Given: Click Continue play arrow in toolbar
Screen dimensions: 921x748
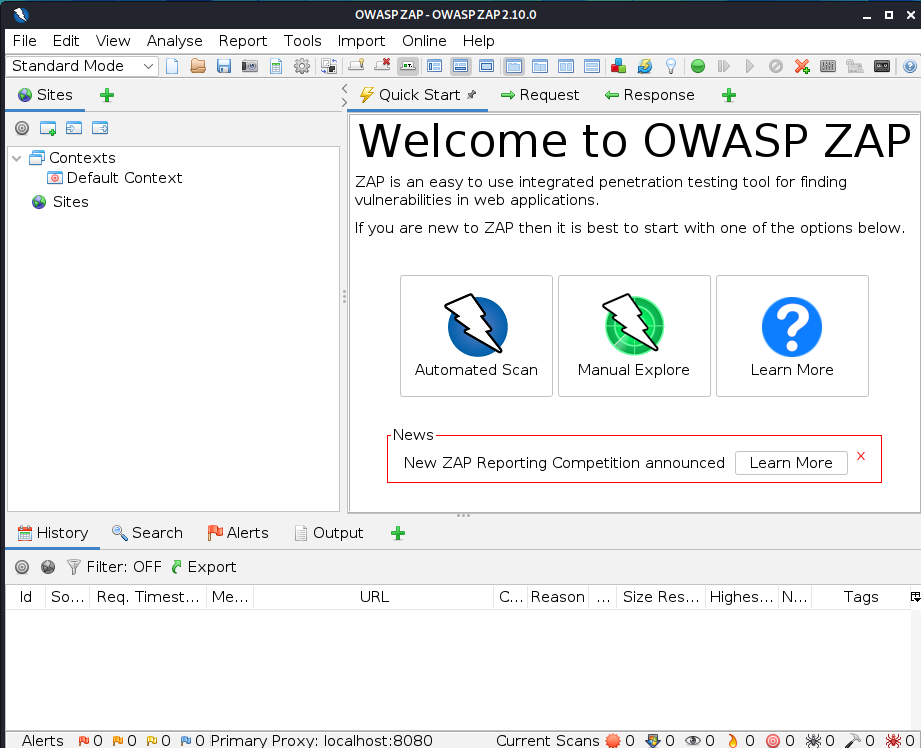Looking at the screenshot, I should pyautogui.click(x=749, y=66).
